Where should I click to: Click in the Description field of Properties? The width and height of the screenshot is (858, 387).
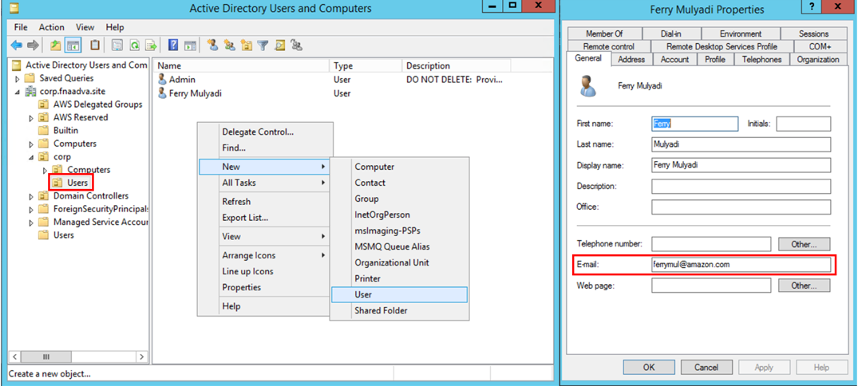point(741,186)
